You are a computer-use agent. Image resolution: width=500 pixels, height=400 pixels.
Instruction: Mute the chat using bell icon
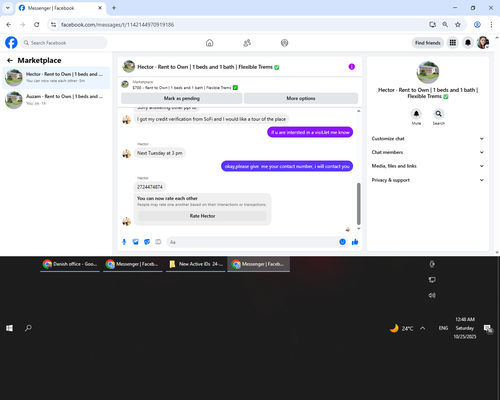[x=416, y=114]
